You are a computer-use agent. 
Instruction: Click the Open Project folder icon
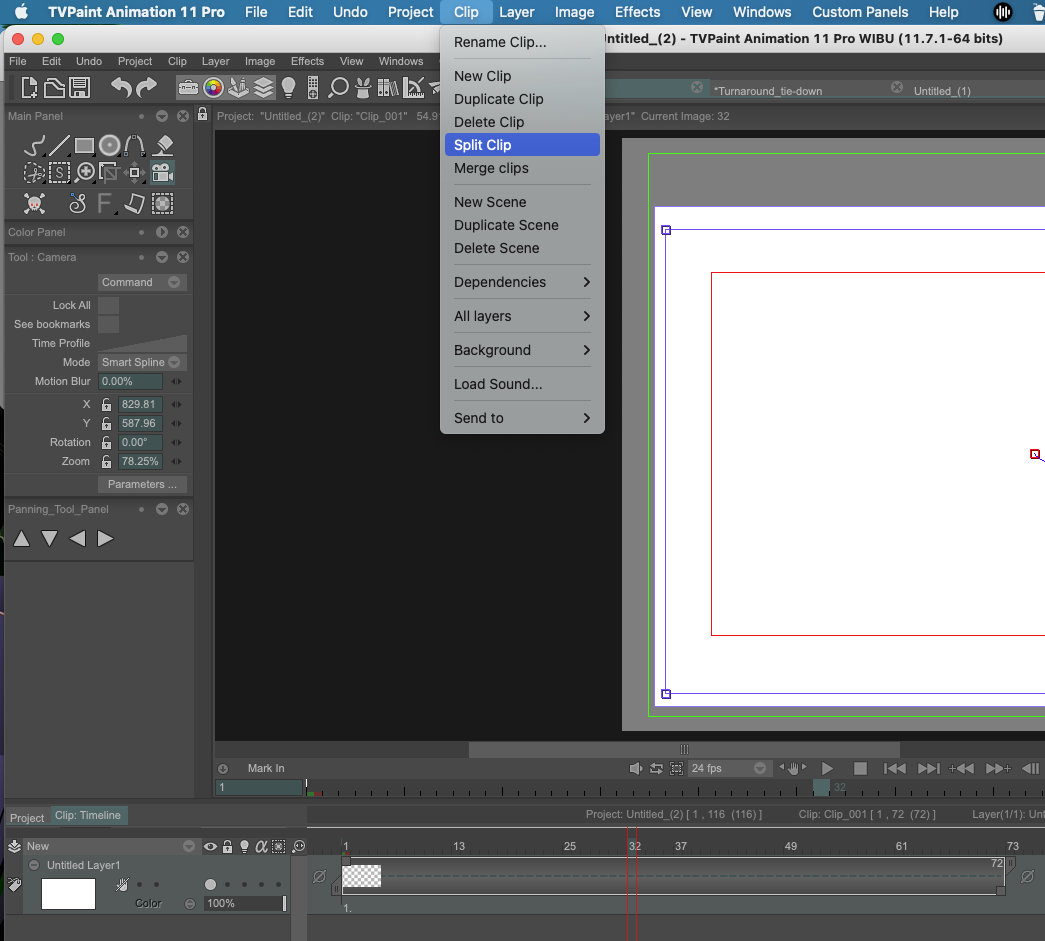coord(55,87)
